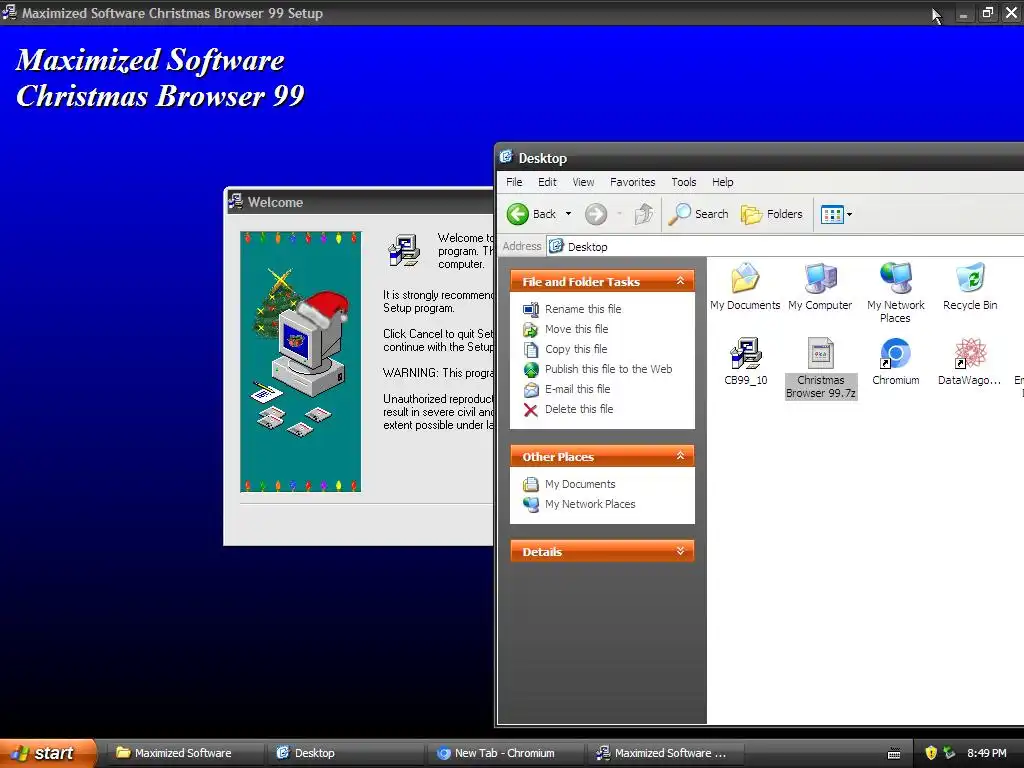Click the Forward arrow in Explorer toolbar
This screenshot has height=768, width=1024.
[596, 214]
